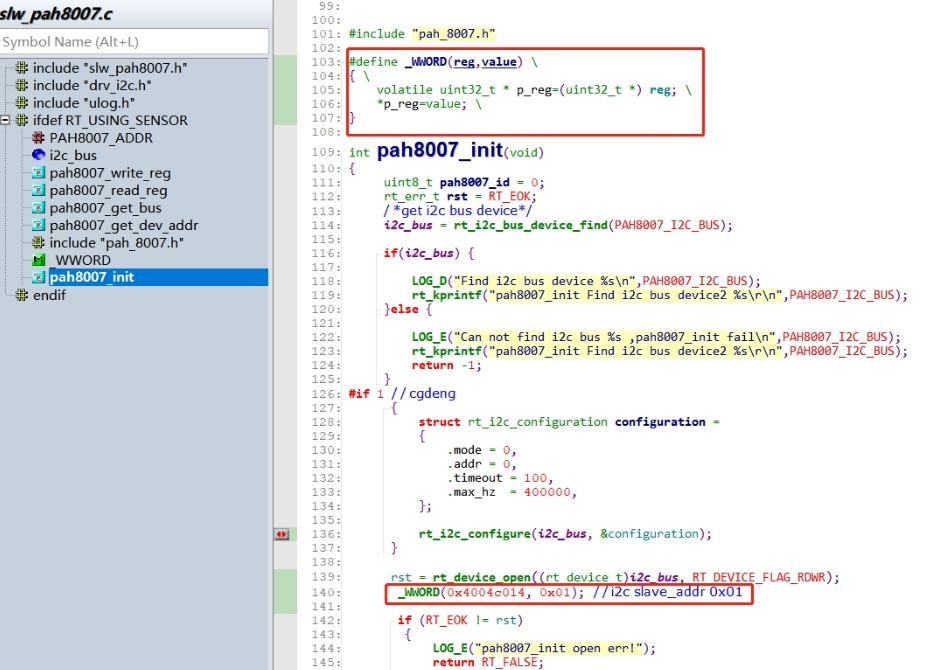The height and width of the screenshot is (670, 925).
Task: Select endif entry in symbol list
Action: (x=50, y=295)
